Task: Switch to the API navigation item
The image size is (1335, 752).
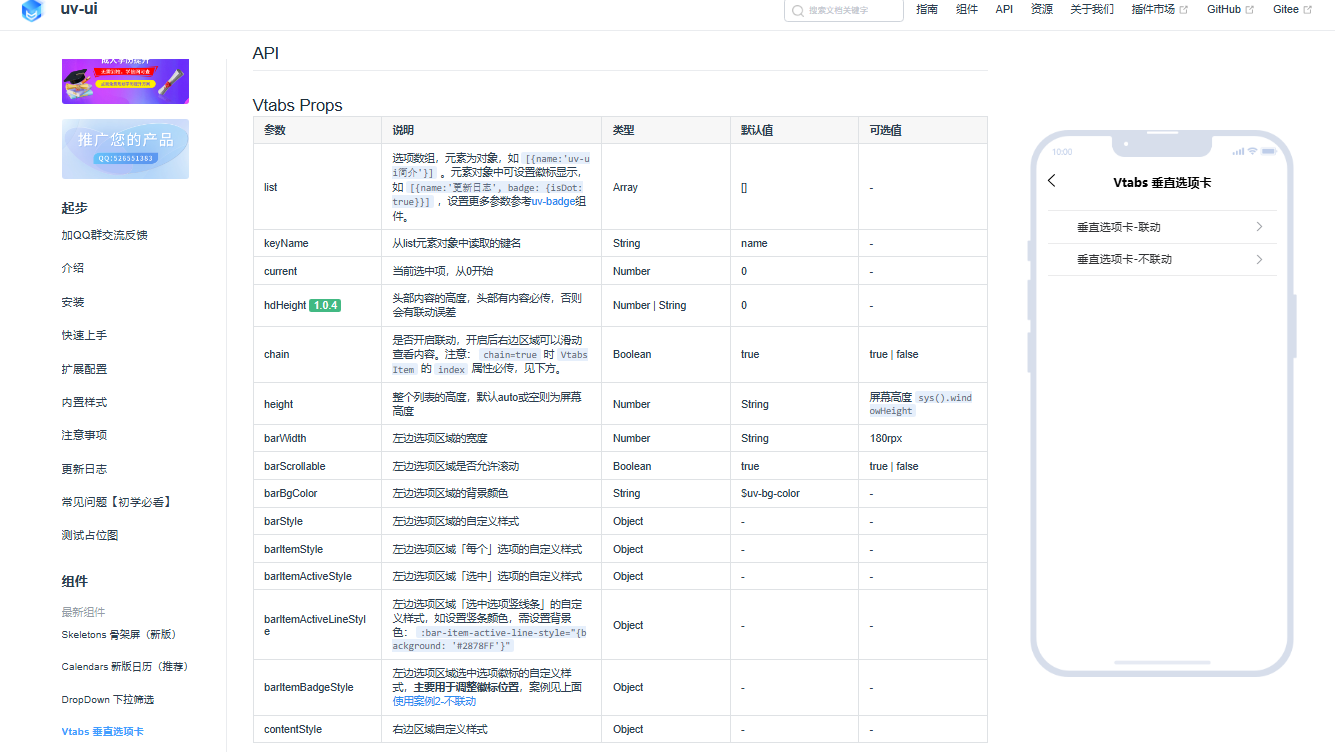Action: click(x=1003, y=9)
